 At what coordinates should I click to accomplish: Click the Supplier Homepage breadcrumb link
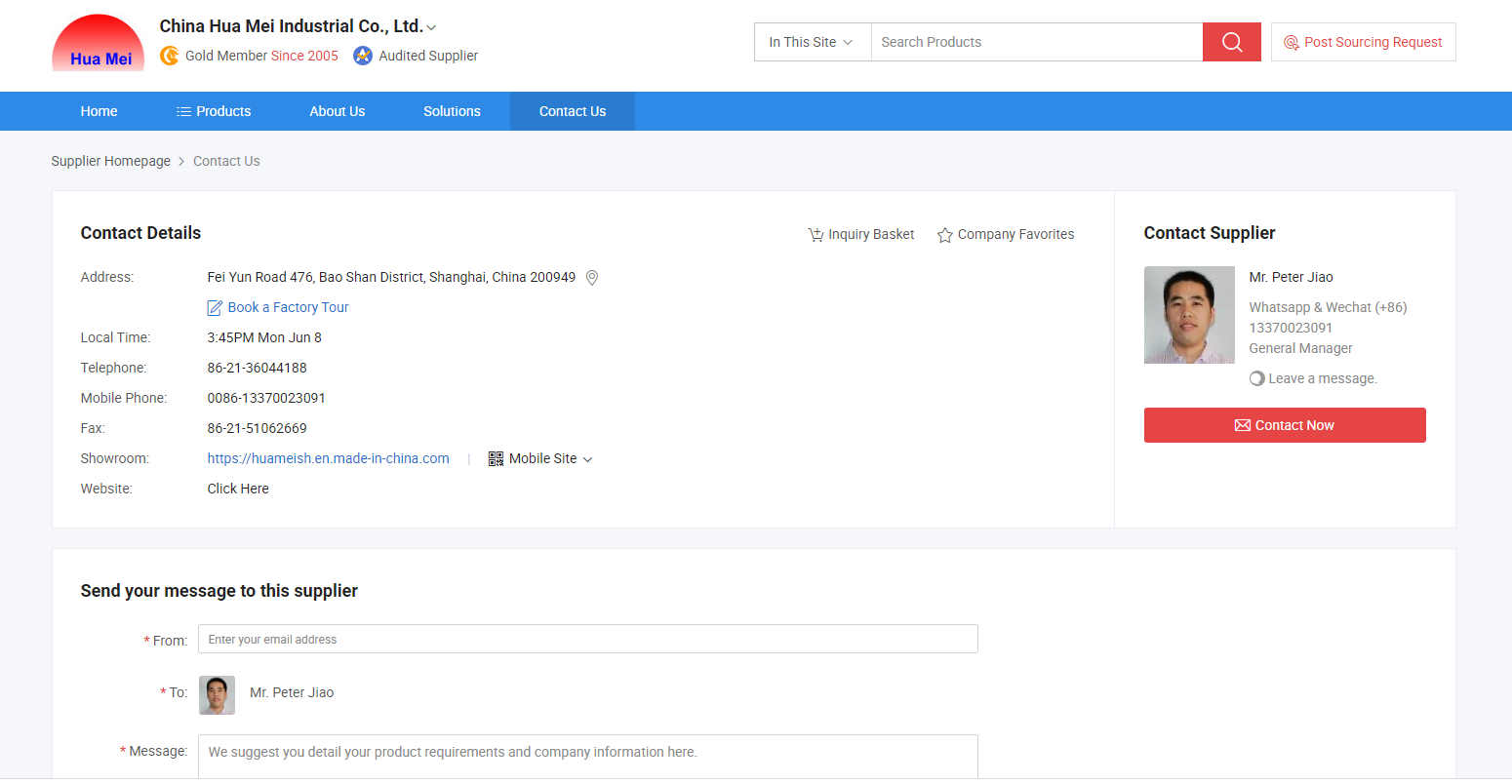pos(111,161)
